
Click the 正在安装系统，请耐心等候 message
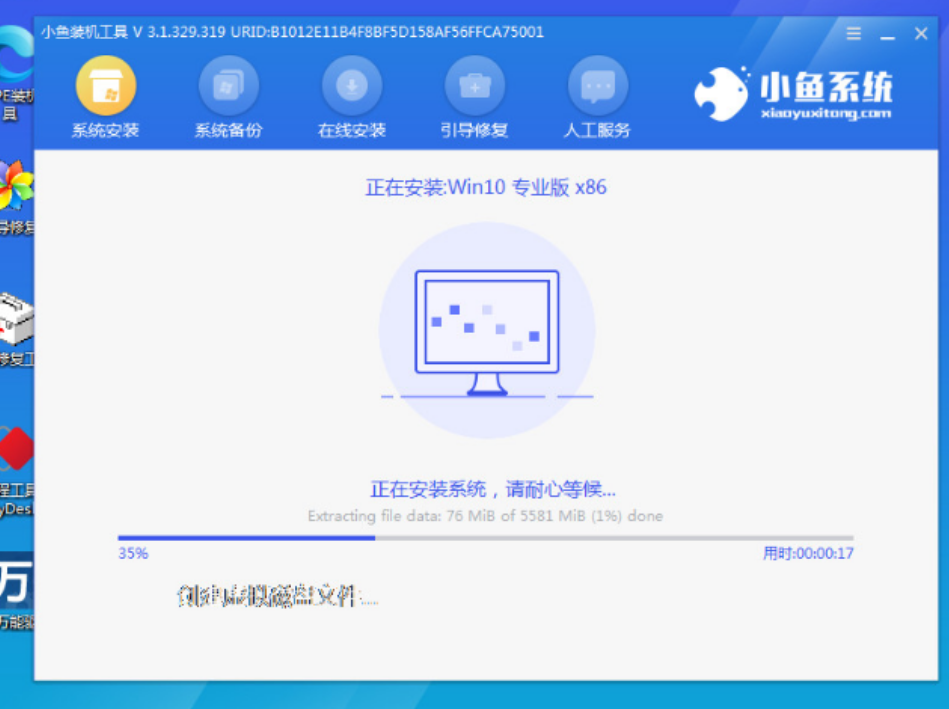[x=493, y=489]
